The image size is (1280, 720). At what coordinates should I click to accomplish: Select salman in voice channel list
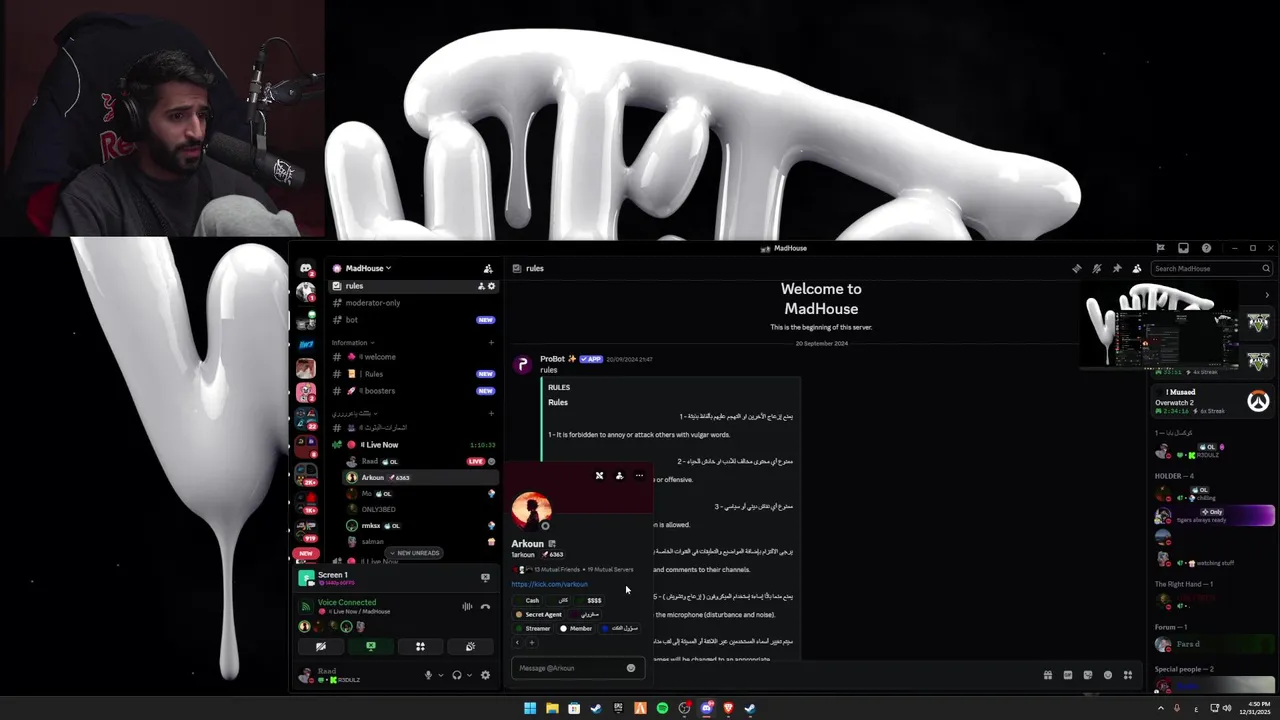[418, 541]
